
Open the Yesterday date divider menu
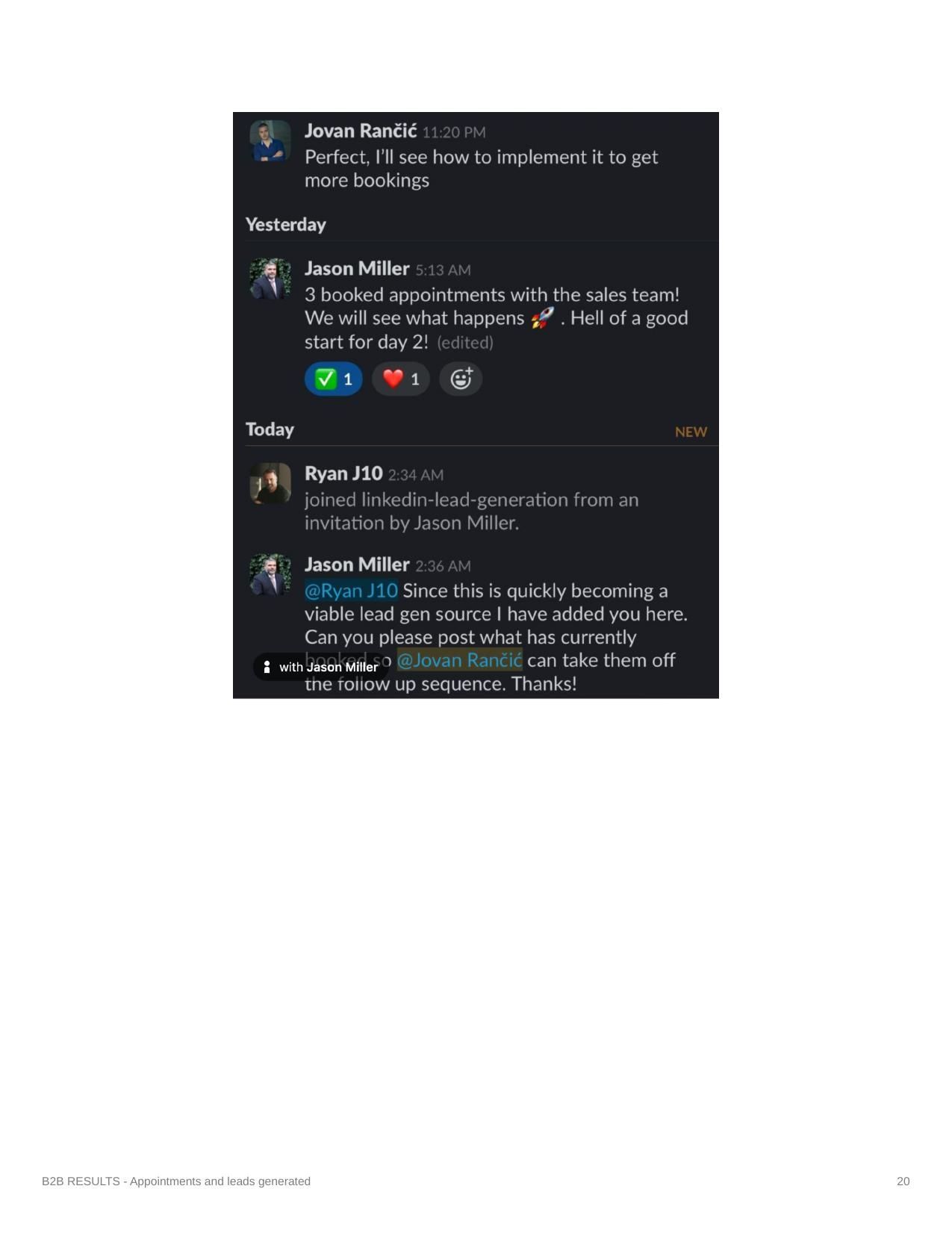(286, 225)
